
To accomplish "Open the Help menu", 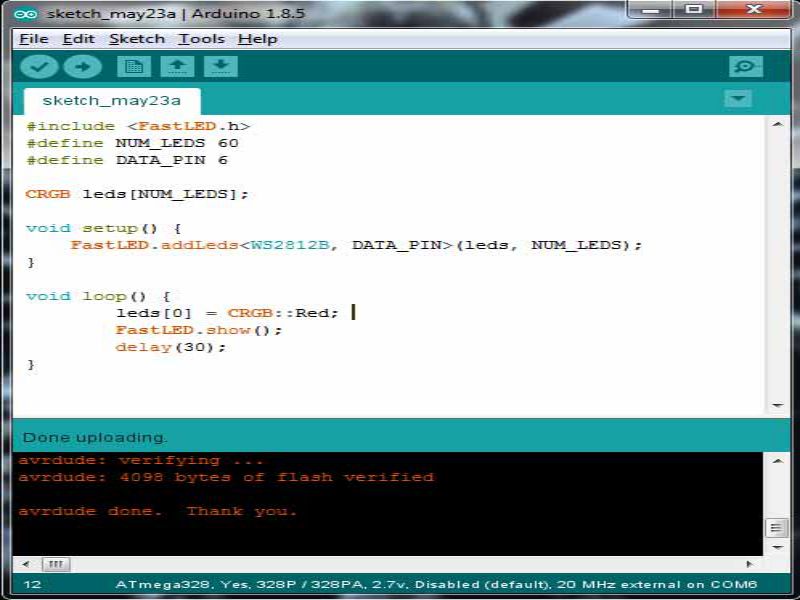I will pyautogui.click(x=258, y=39).
